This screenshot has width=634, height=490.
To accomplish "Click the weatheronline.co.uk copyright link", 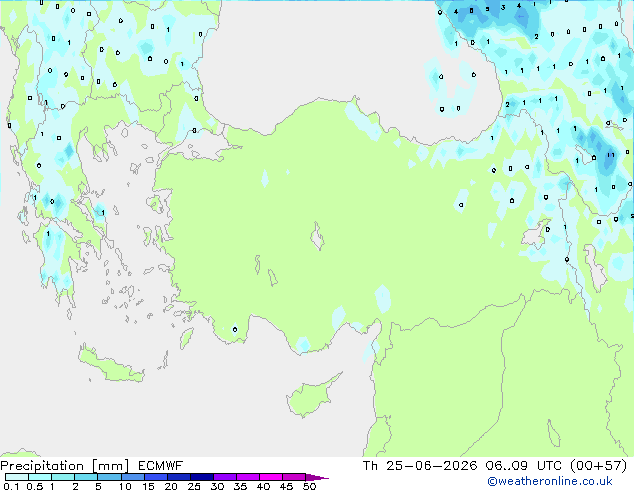I will point(550,482).
